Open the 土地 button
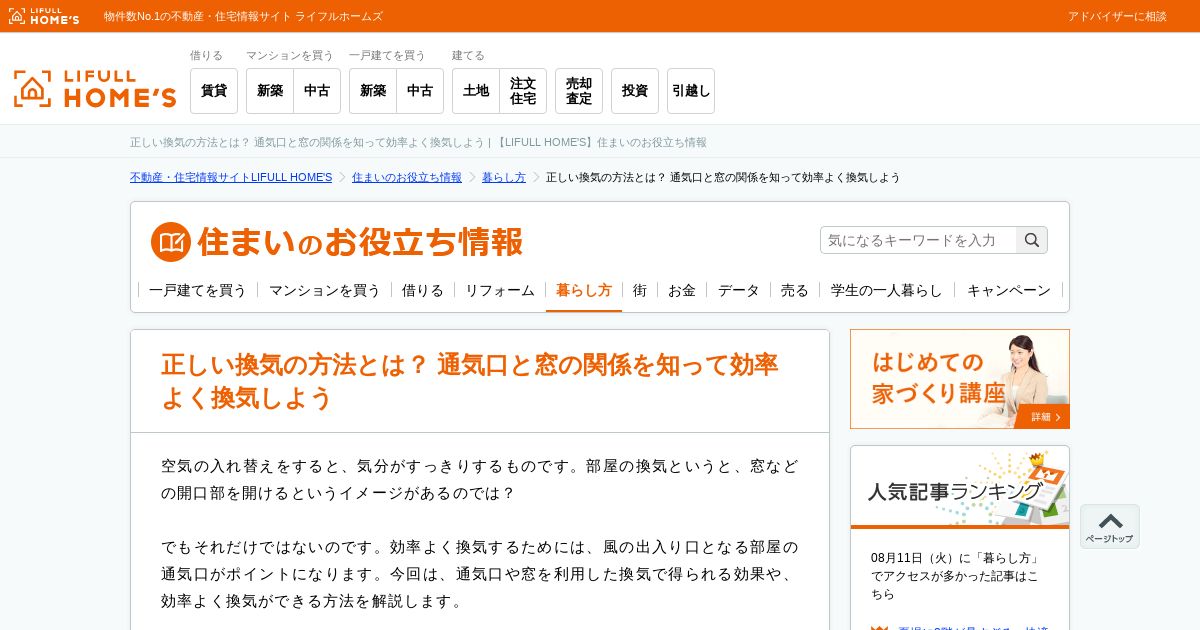 pos(476,91)
